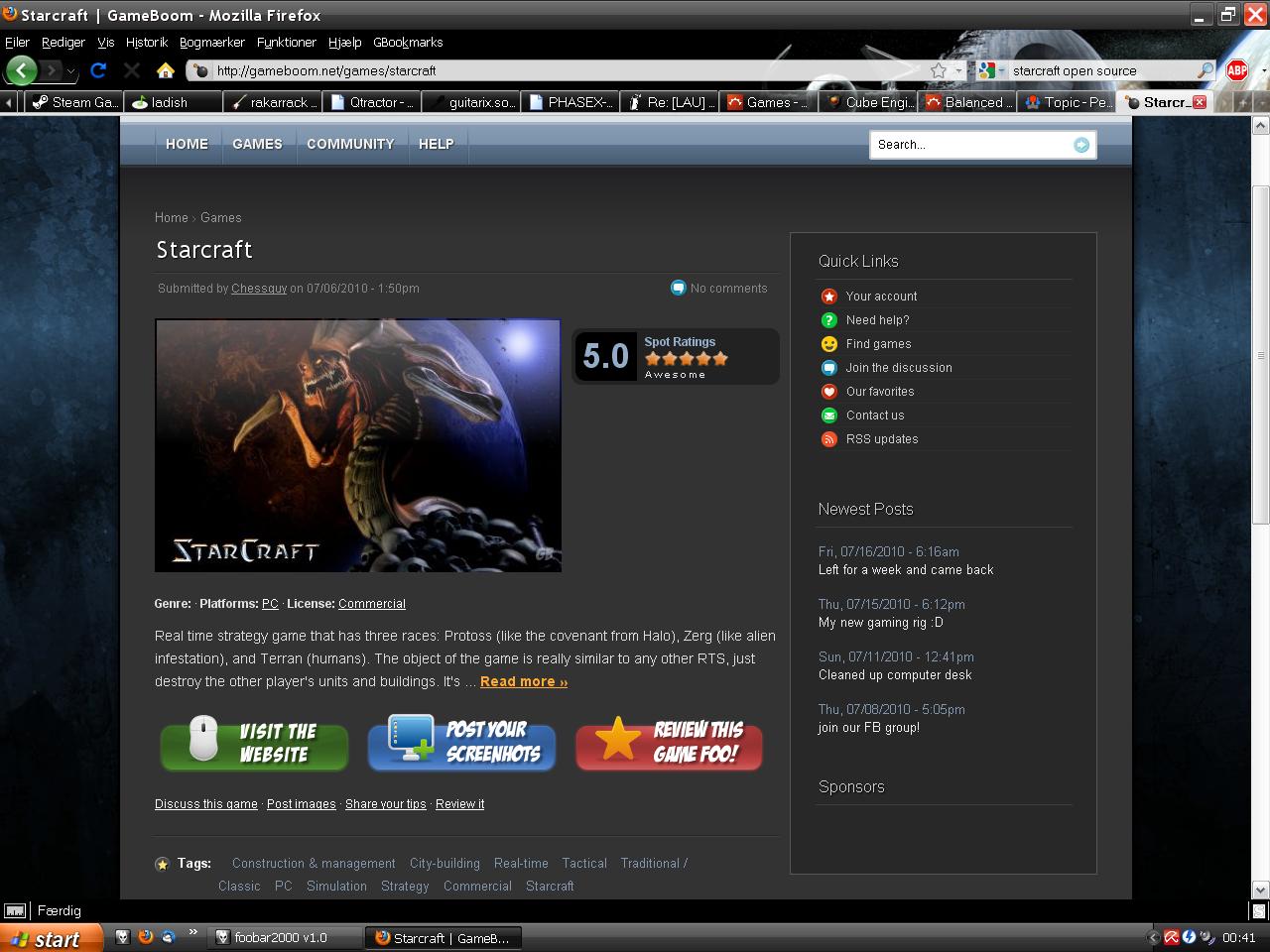Open the Bogmærker menu
1270x952 pixels.
(x=211, y=43)
